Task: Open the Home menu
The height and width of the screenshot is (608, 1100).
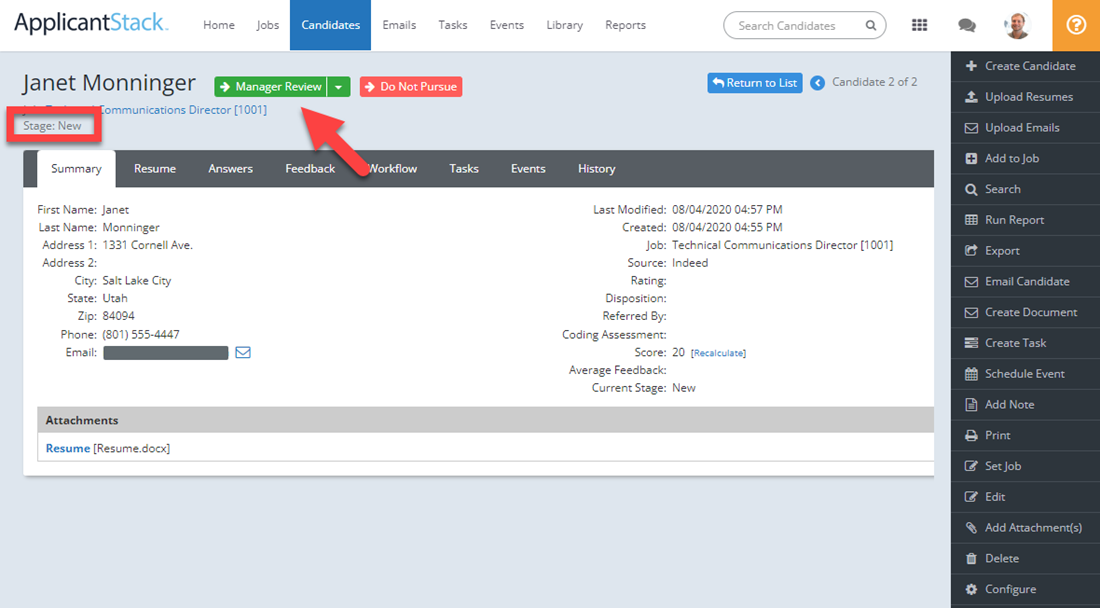Action: (x=219, y=25)
